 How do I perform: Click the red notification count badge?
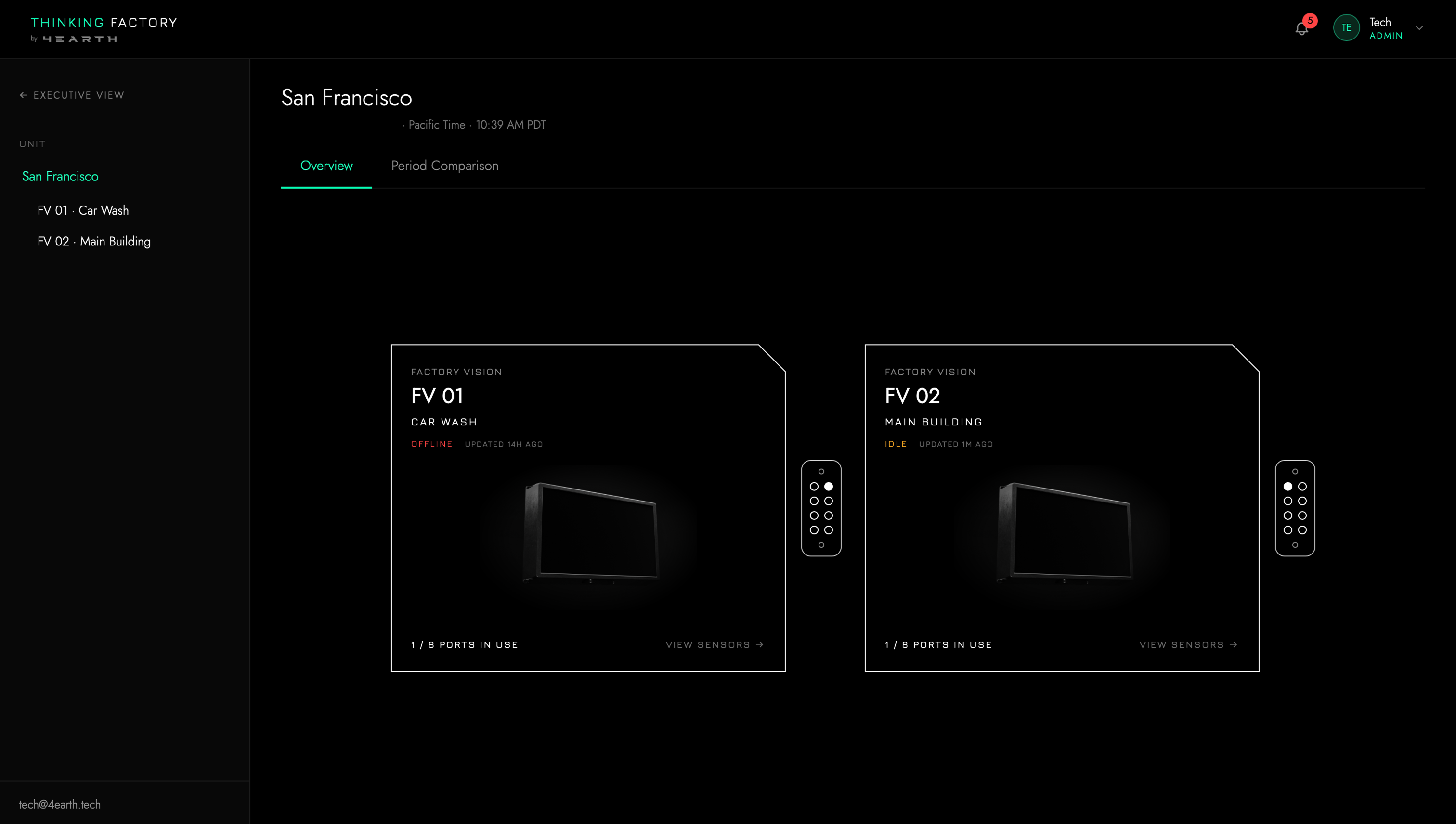(1309, 20)
